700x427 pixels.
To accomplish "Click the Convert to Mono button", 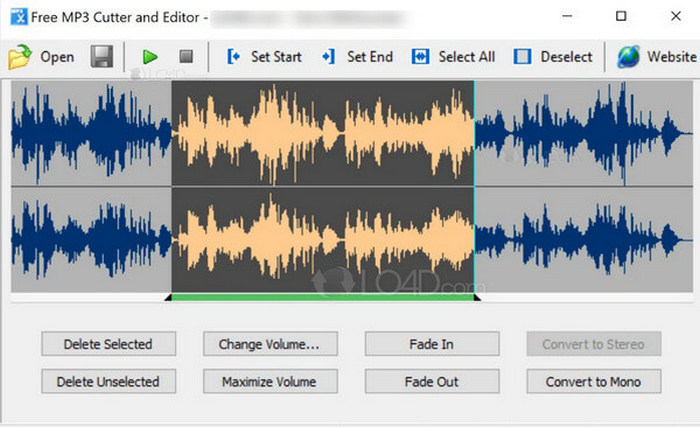I will (x=594, y=381).
